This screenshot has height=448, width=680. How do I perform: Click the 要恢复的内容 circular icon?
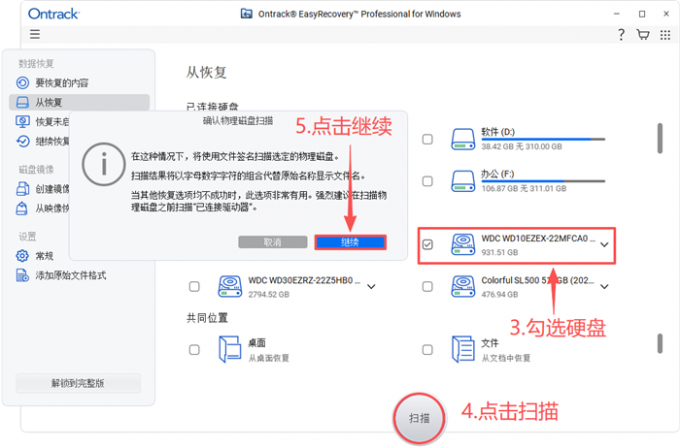pyautogui.click(x=23, y=82)
